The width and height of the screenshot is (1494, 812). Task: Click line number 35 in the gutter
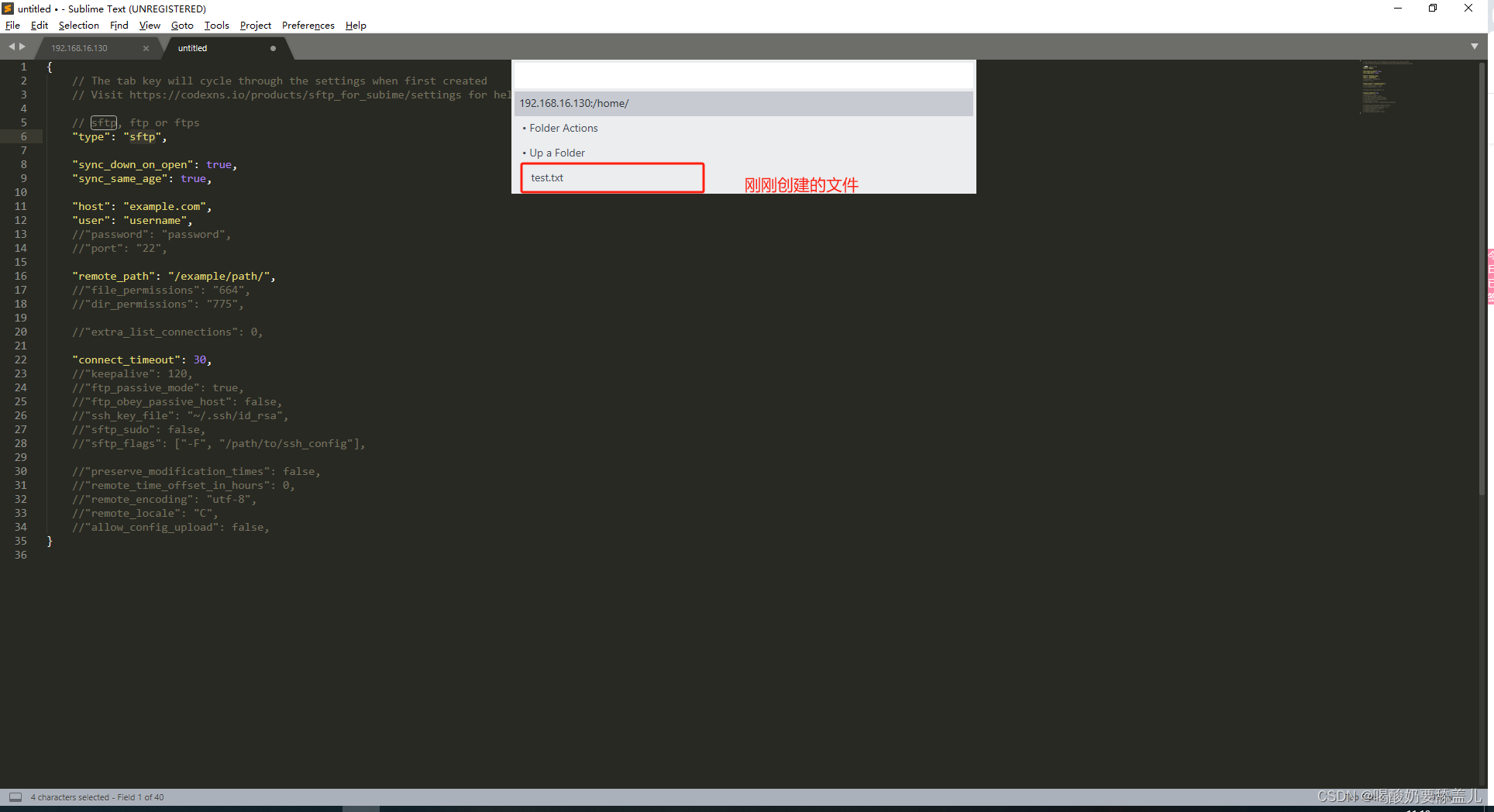pyautogui.click(x=20, y=541)
